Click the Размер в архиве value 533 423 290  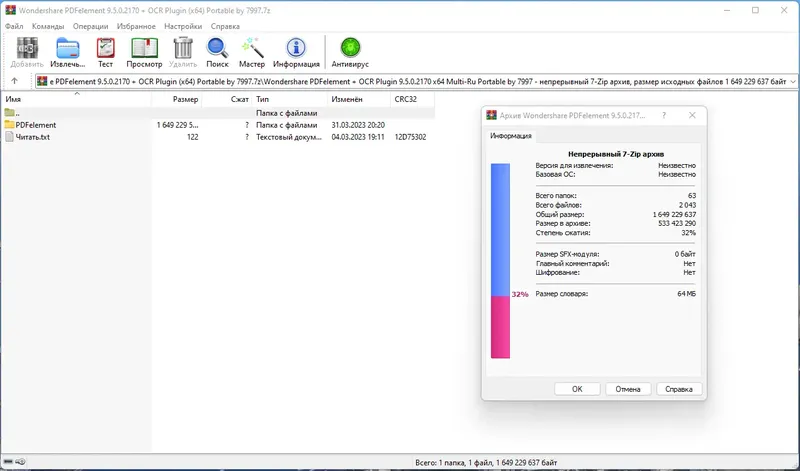[677, 223]
